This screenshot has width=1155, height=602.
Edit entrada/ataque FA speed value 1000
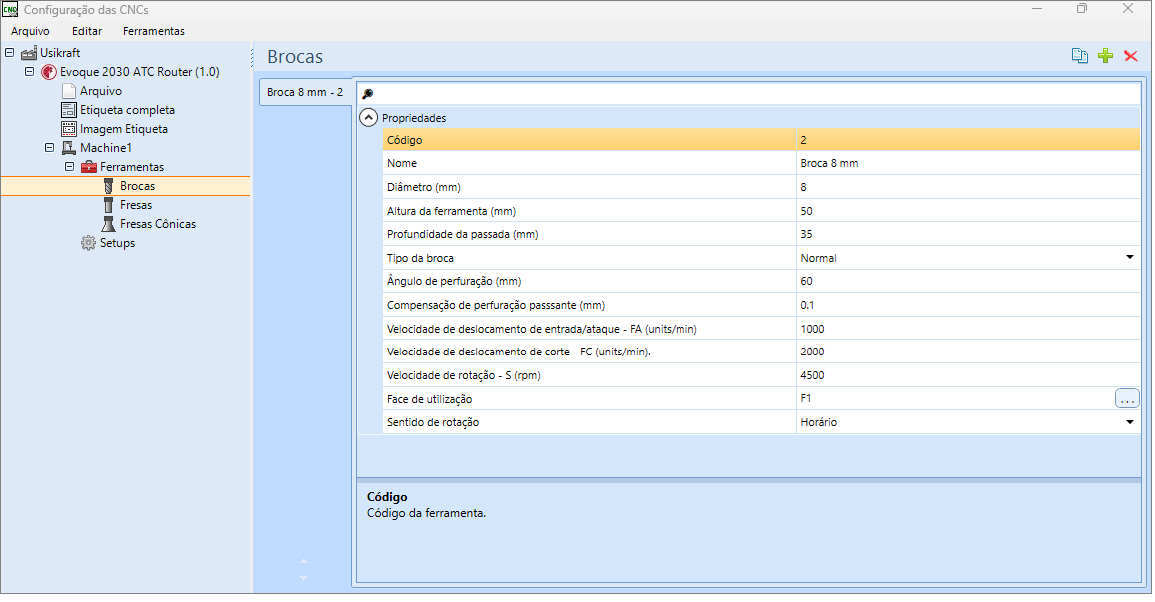[967, 329]
